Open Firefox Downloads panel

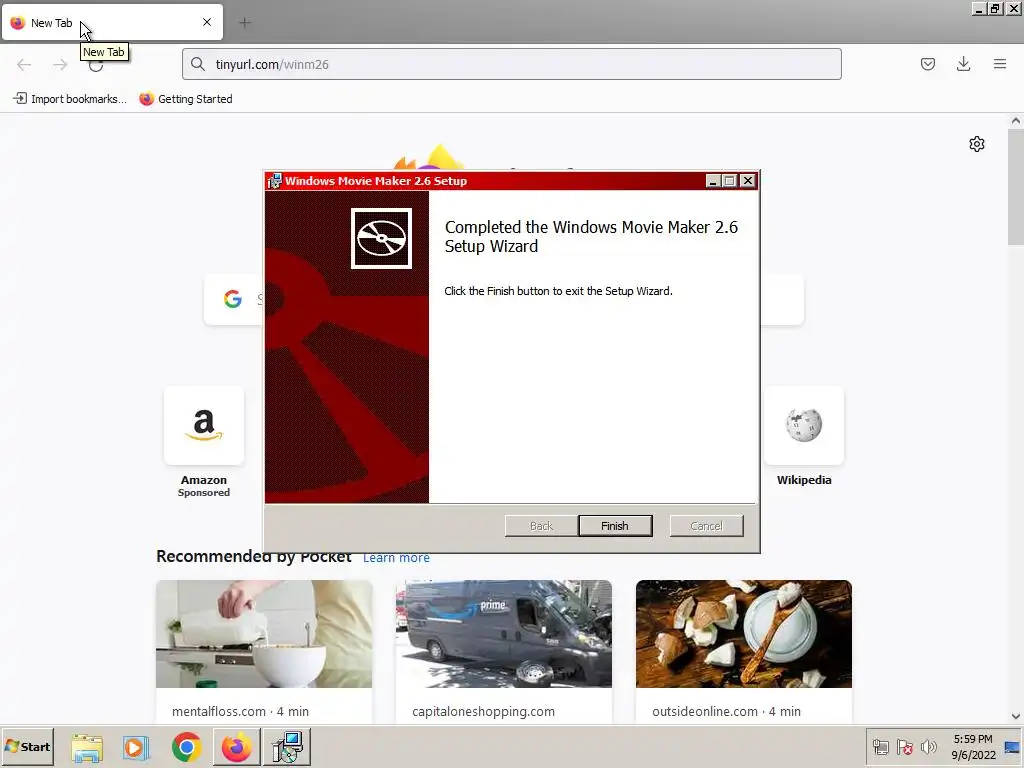(x=963, y=64)
